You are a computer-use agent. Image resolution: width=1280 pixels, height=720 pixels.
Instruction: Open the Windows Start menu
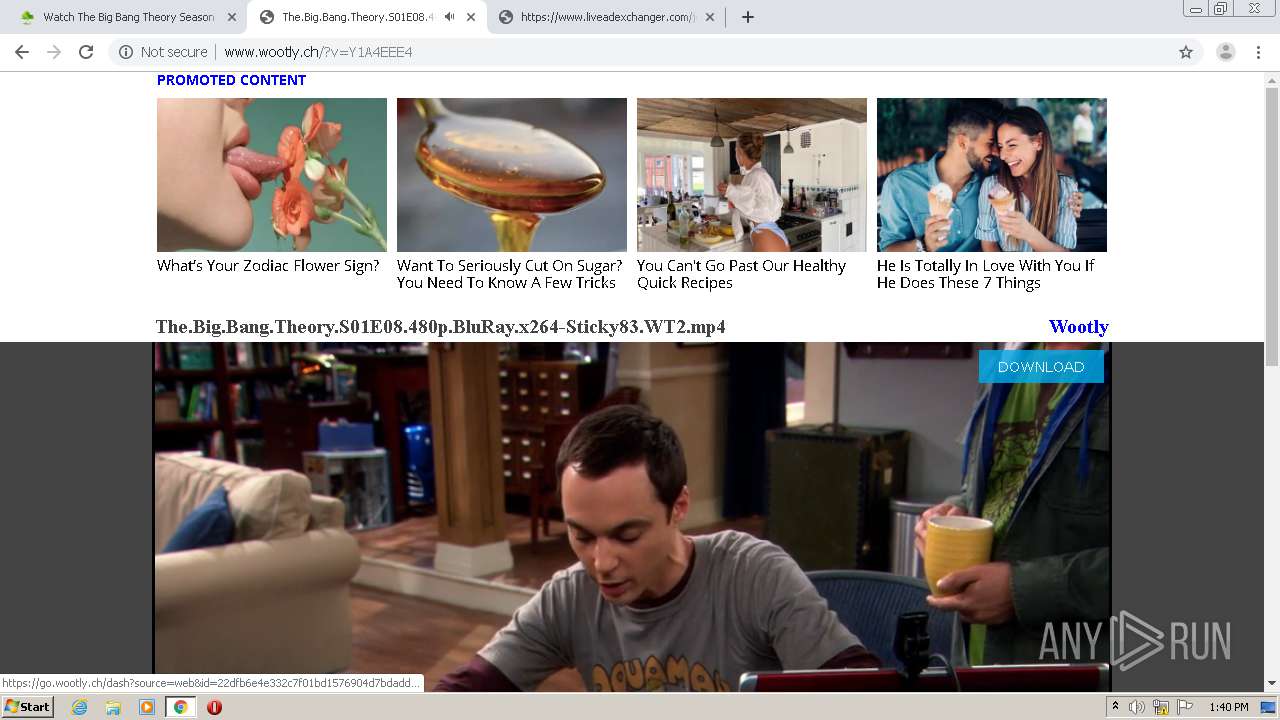27,707
